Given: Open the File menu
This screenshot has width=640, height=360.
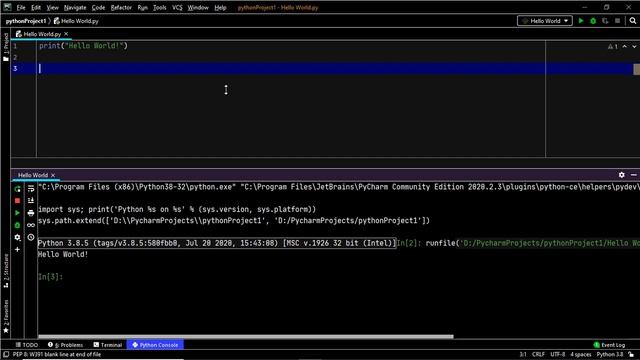Looking at the screenshot, I should click(x=21, y=7).
